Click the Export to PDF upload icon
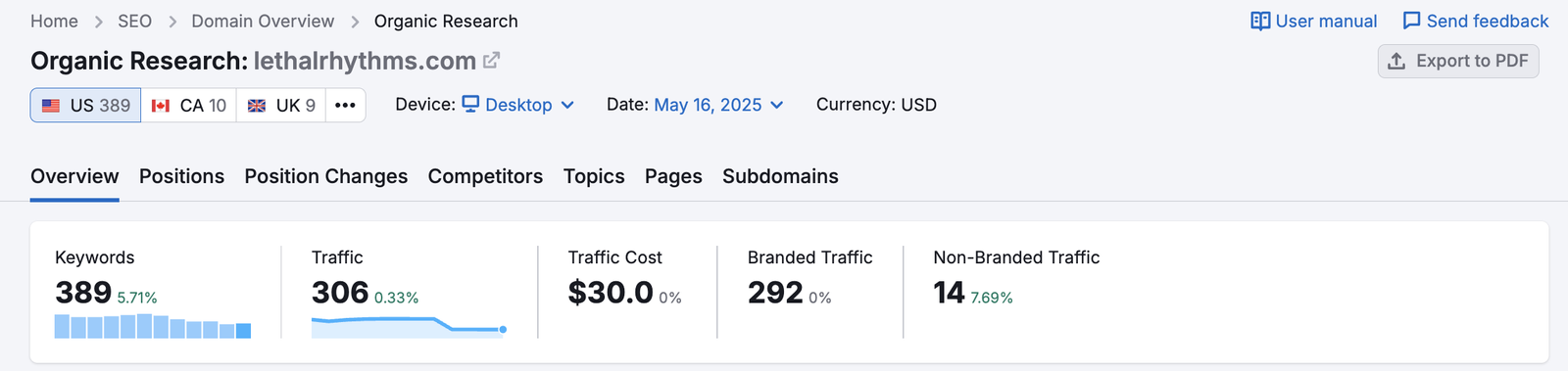The image size is (1568, 371). (1396, 61)
